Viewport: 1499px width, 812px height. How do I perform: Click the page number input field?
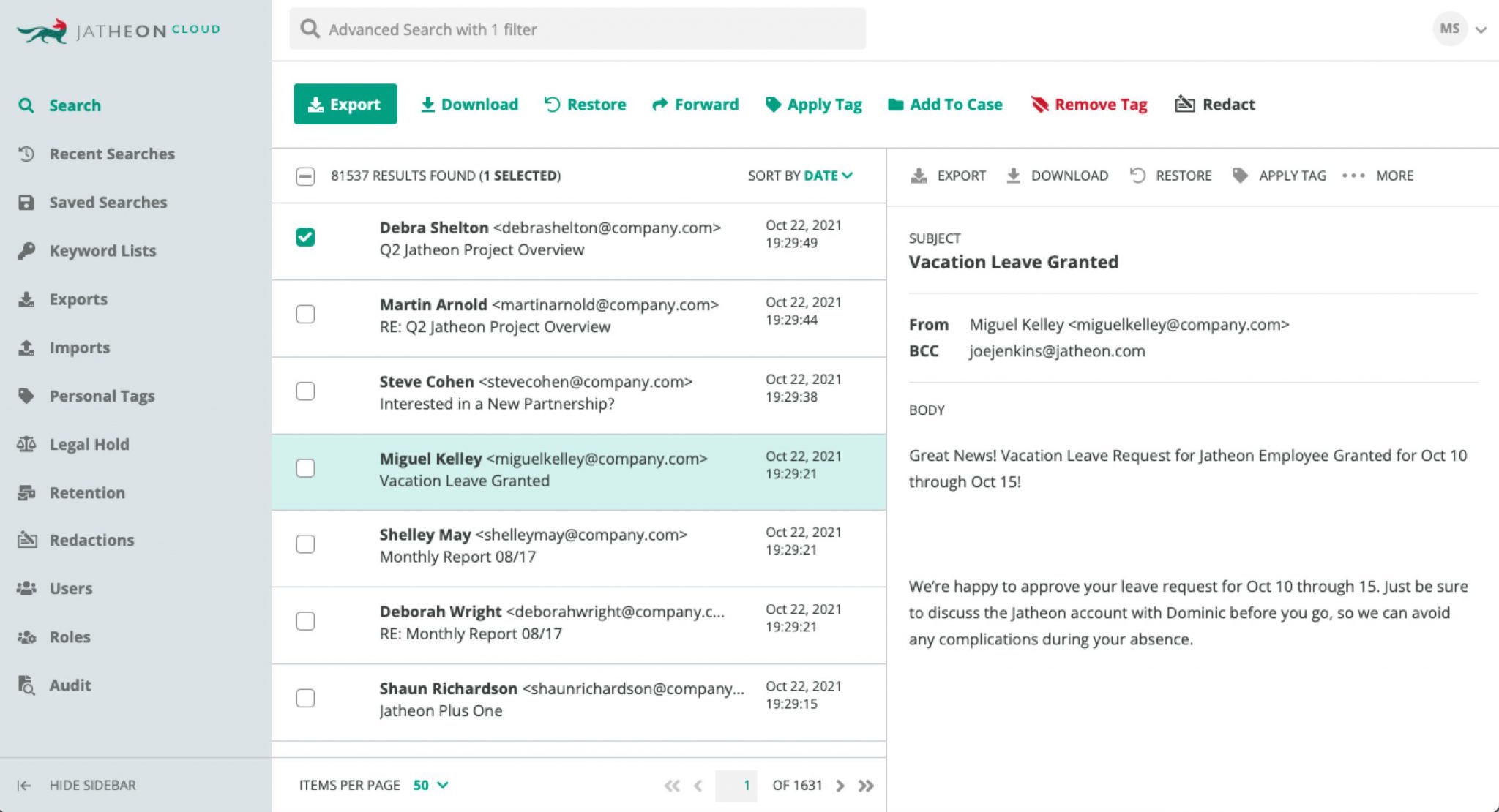(736, 786)
